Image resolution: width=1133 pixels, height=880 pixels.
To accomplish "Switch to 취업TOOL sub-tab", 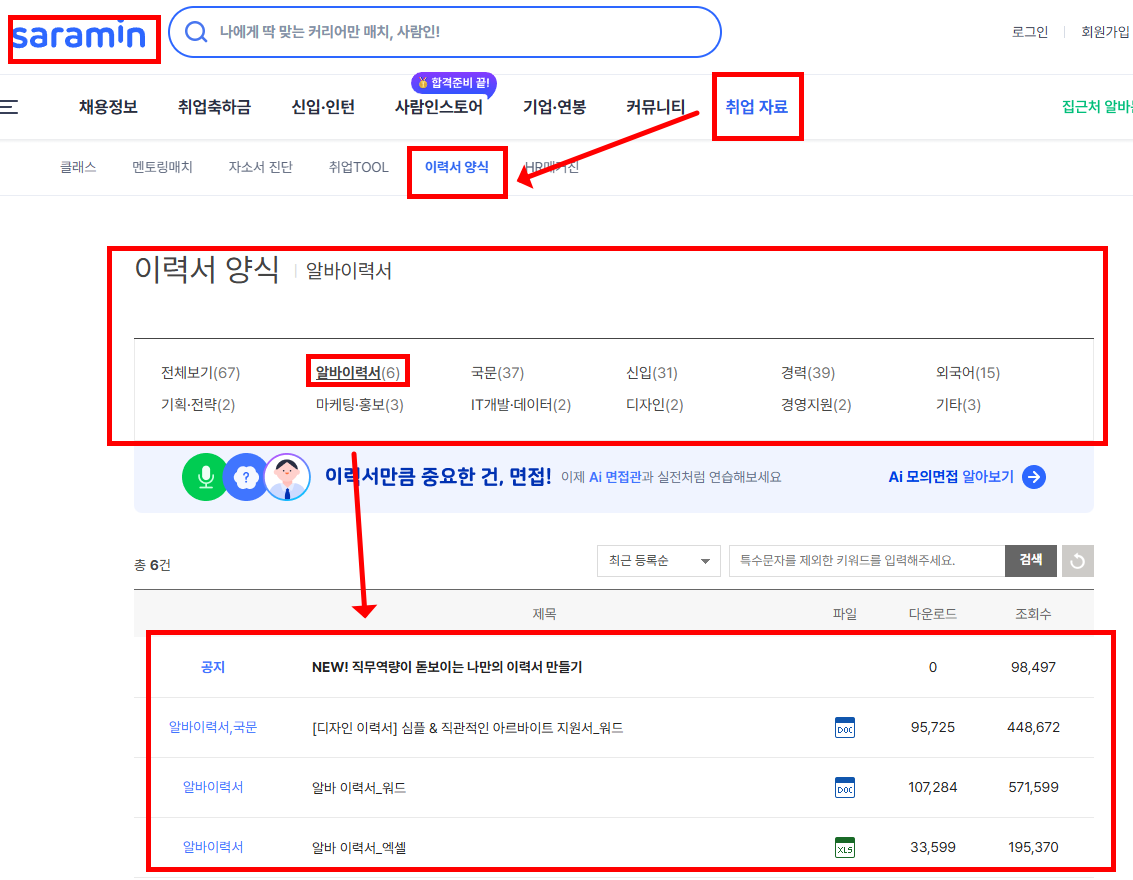I will pos(358,167).
